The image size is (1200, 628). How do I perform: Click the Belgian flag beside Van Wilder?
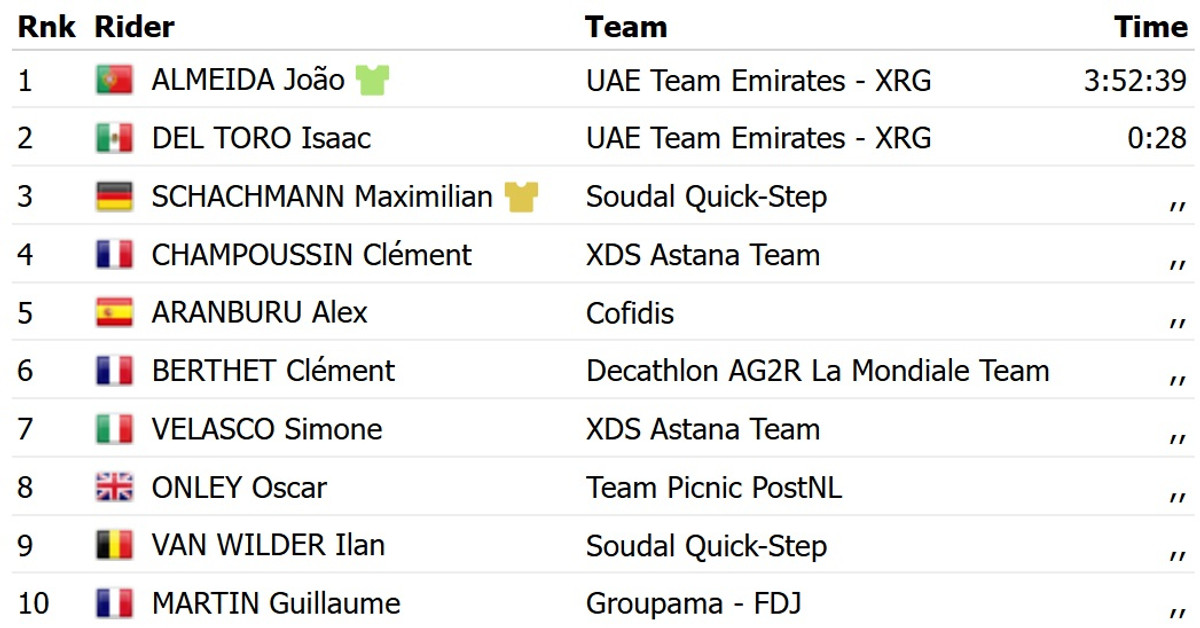click(114, 546)
